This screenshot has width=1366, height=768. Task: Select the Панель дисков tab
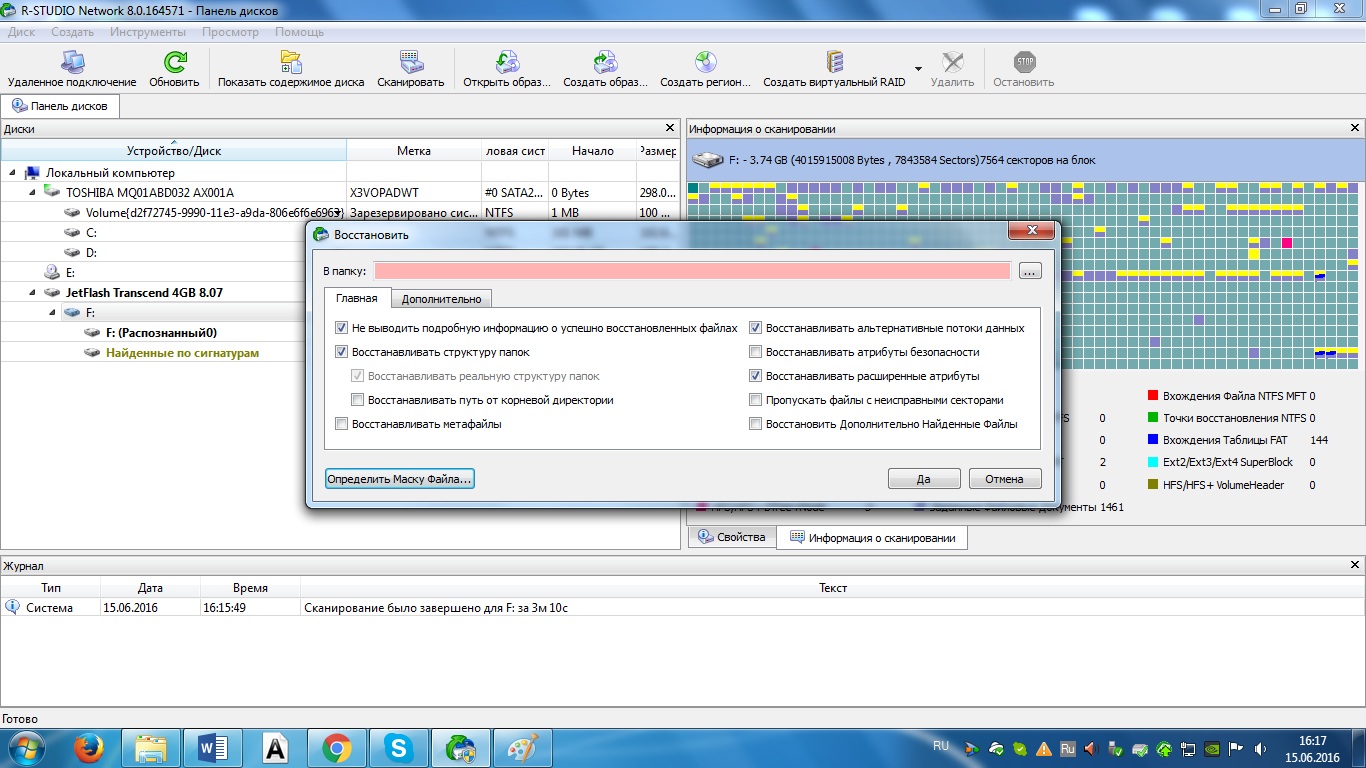[61, 105]
